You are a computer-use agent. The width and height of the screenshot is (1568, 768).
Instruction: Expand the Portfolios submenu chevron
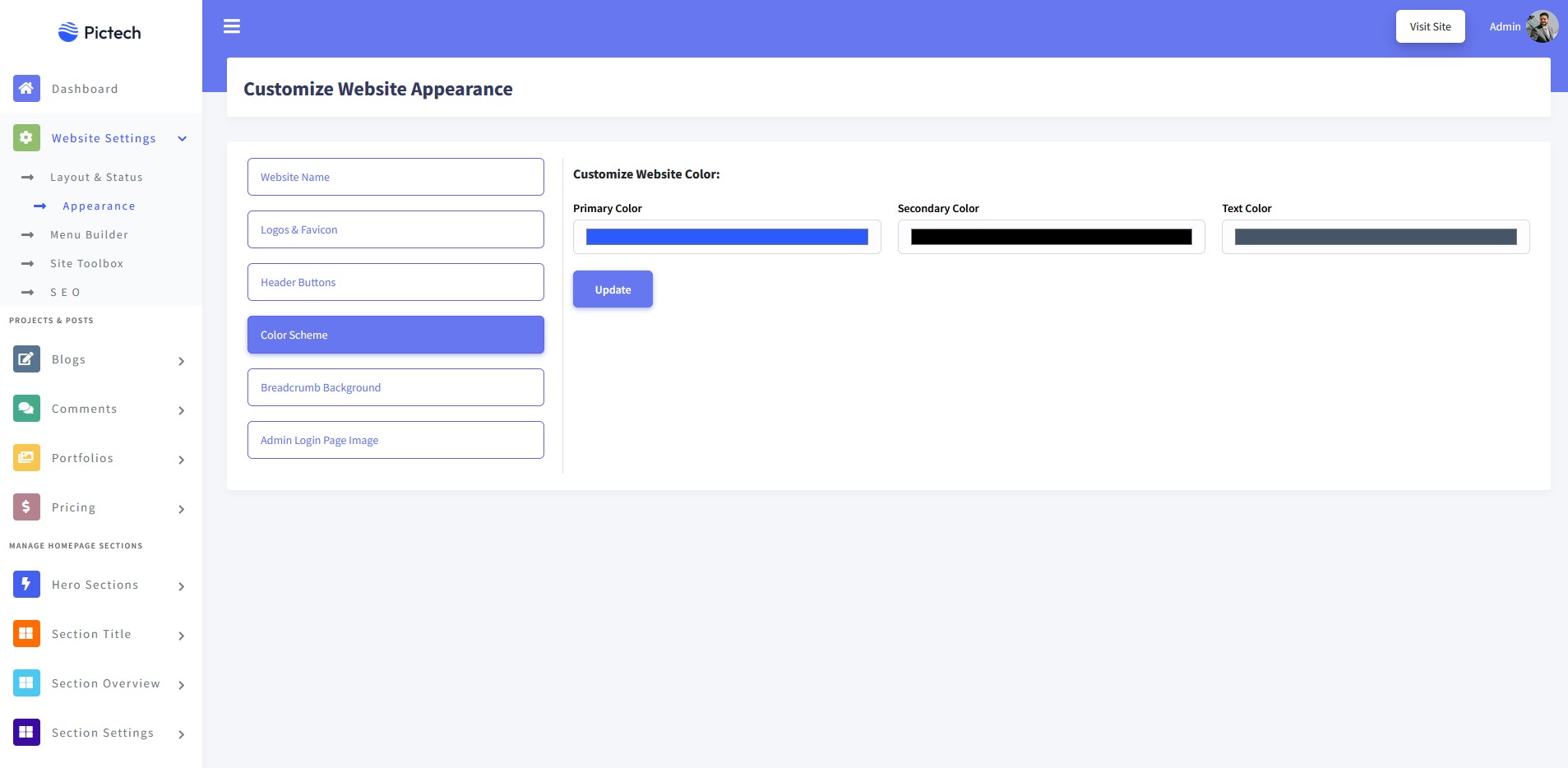(182, 460)
